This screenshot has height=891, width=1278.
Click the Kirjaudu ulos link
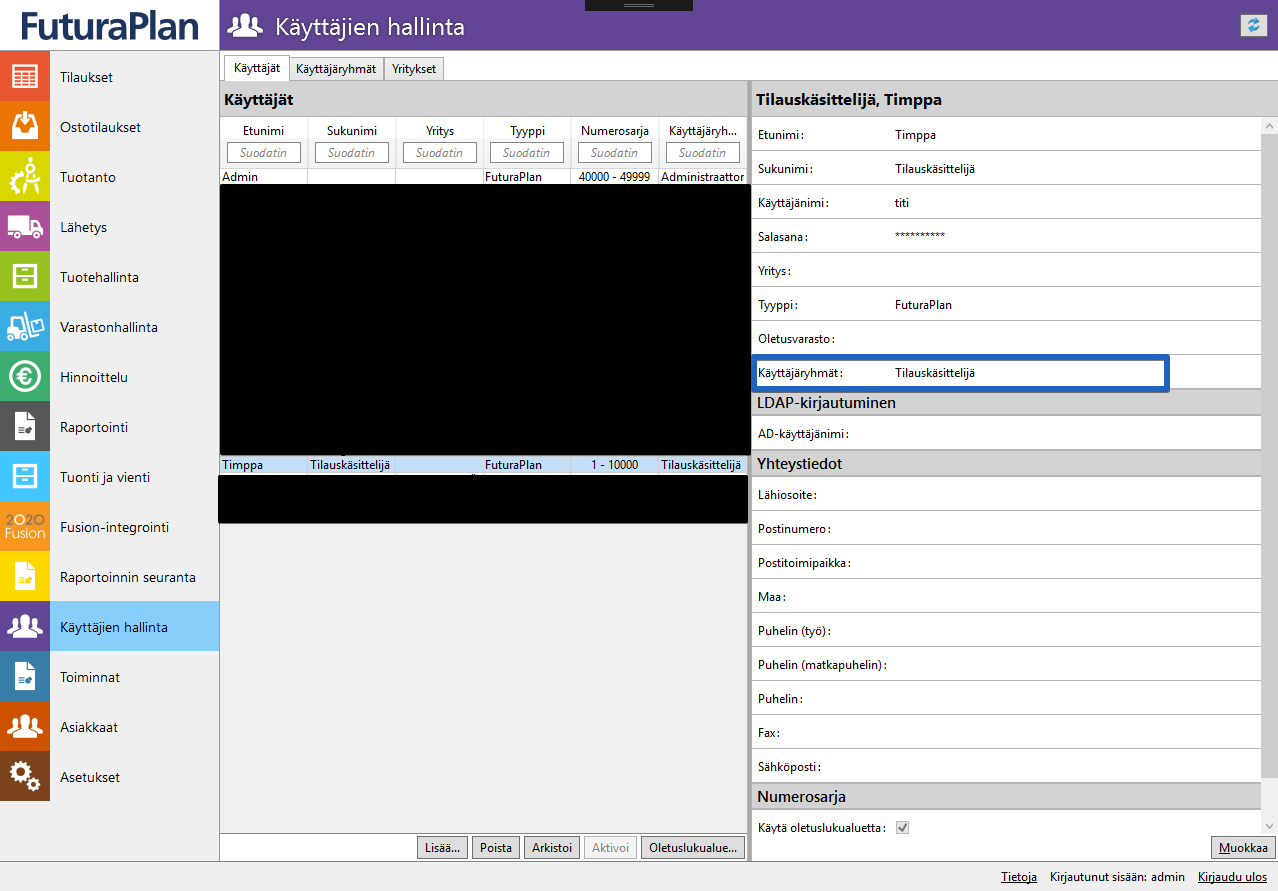(x=1232, y=877)
